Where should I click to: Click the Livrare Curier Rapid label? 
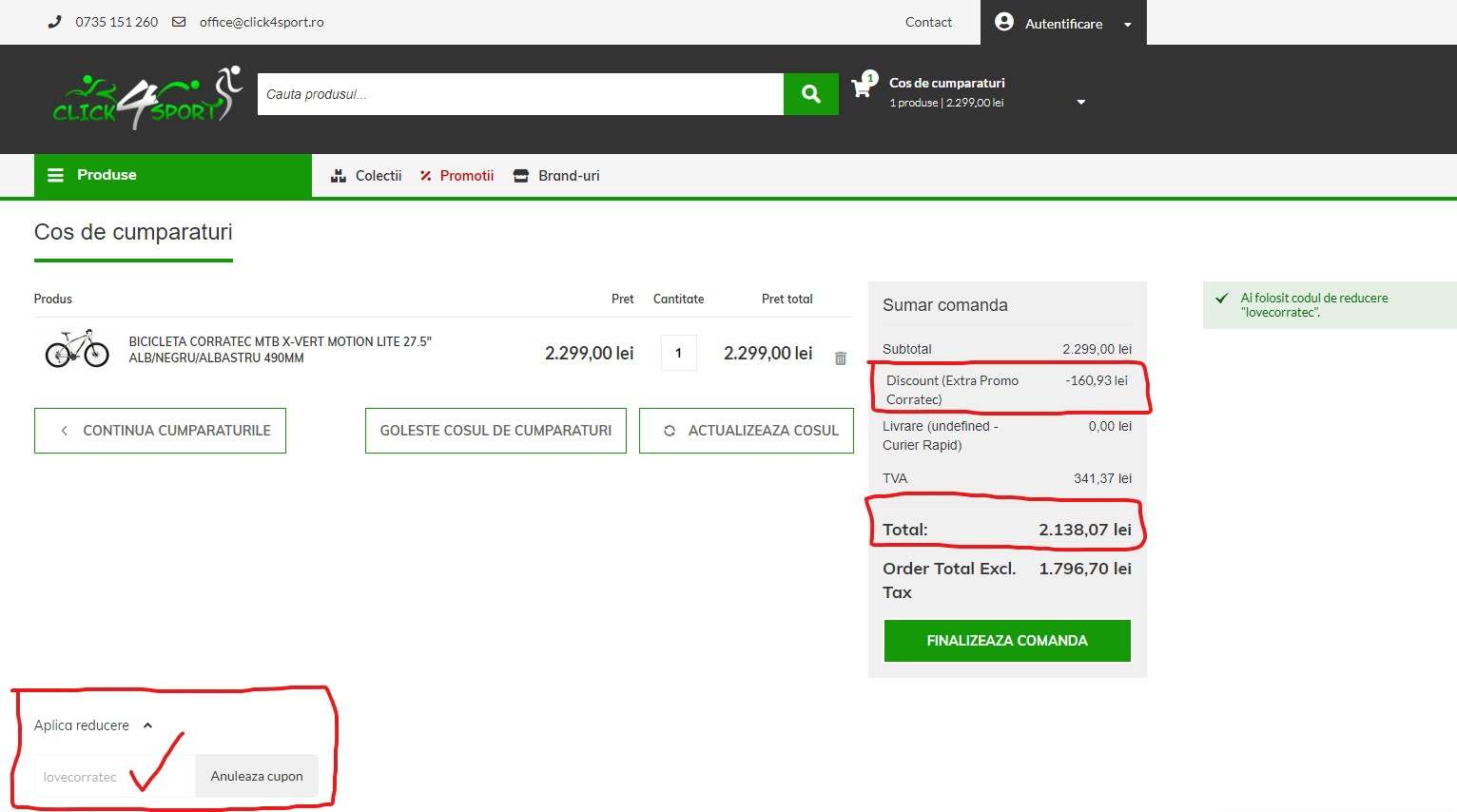click(x=941, y=435)
